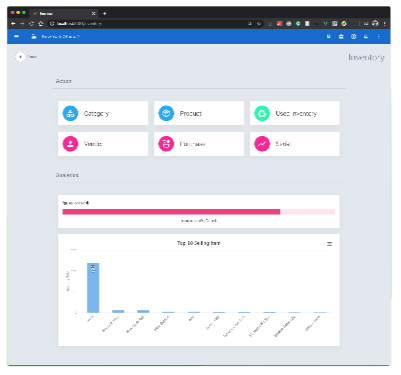
Task: Click the browser three-dots menu
Action: click(385, 23)
